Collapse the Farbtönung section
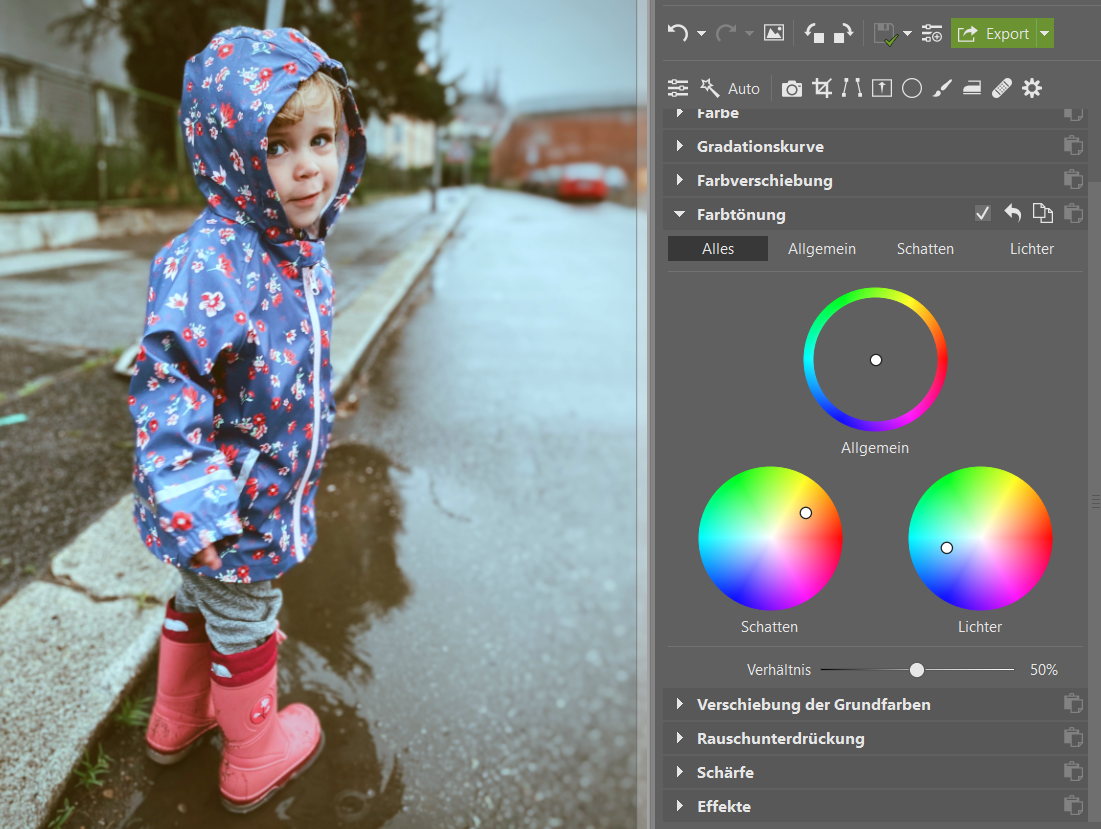Screen dimensions: 1101x829 pos(680,214)
